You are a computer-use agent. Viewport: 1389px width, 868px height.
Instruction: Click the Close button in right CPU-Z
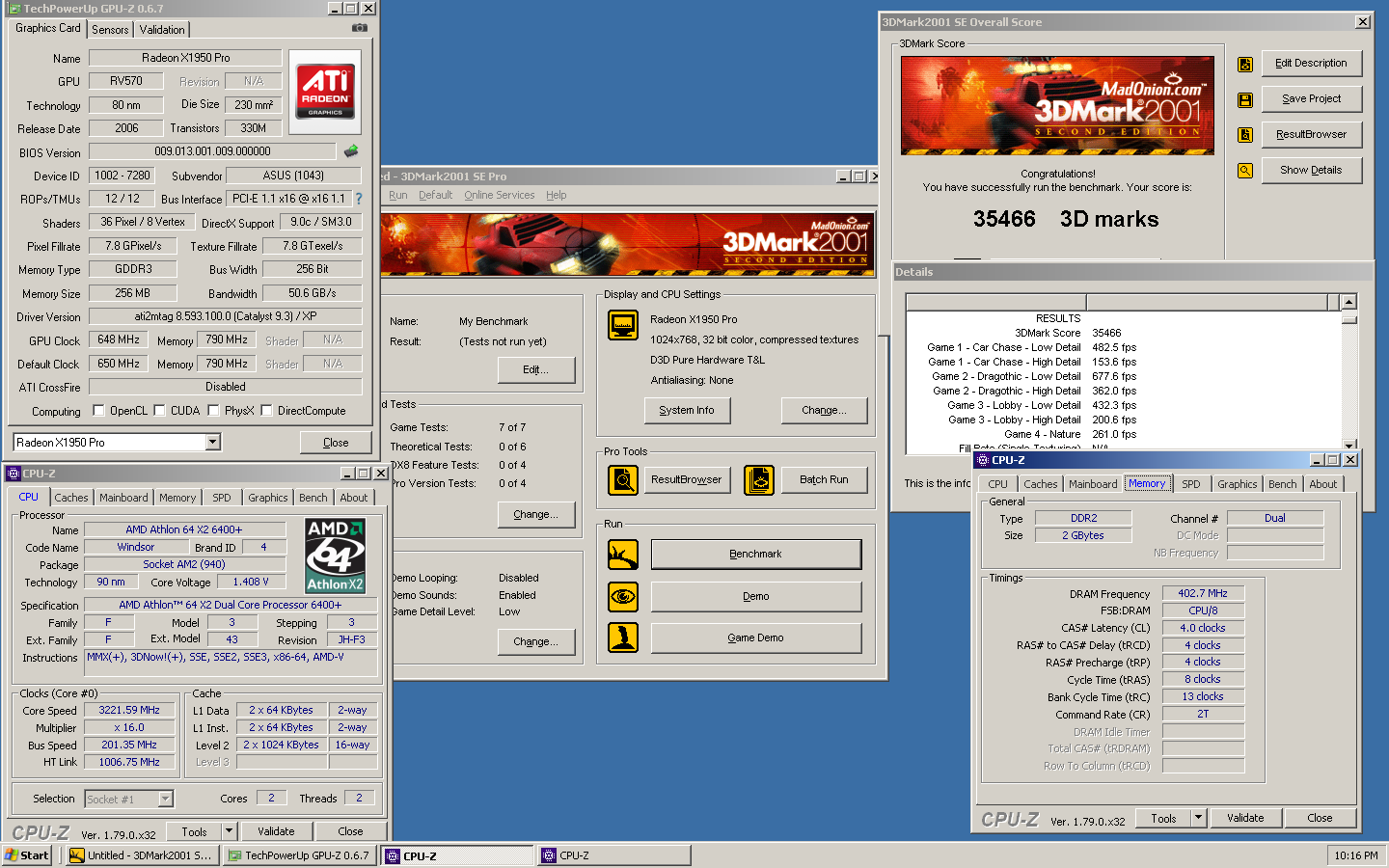[x=1320, y=818]
